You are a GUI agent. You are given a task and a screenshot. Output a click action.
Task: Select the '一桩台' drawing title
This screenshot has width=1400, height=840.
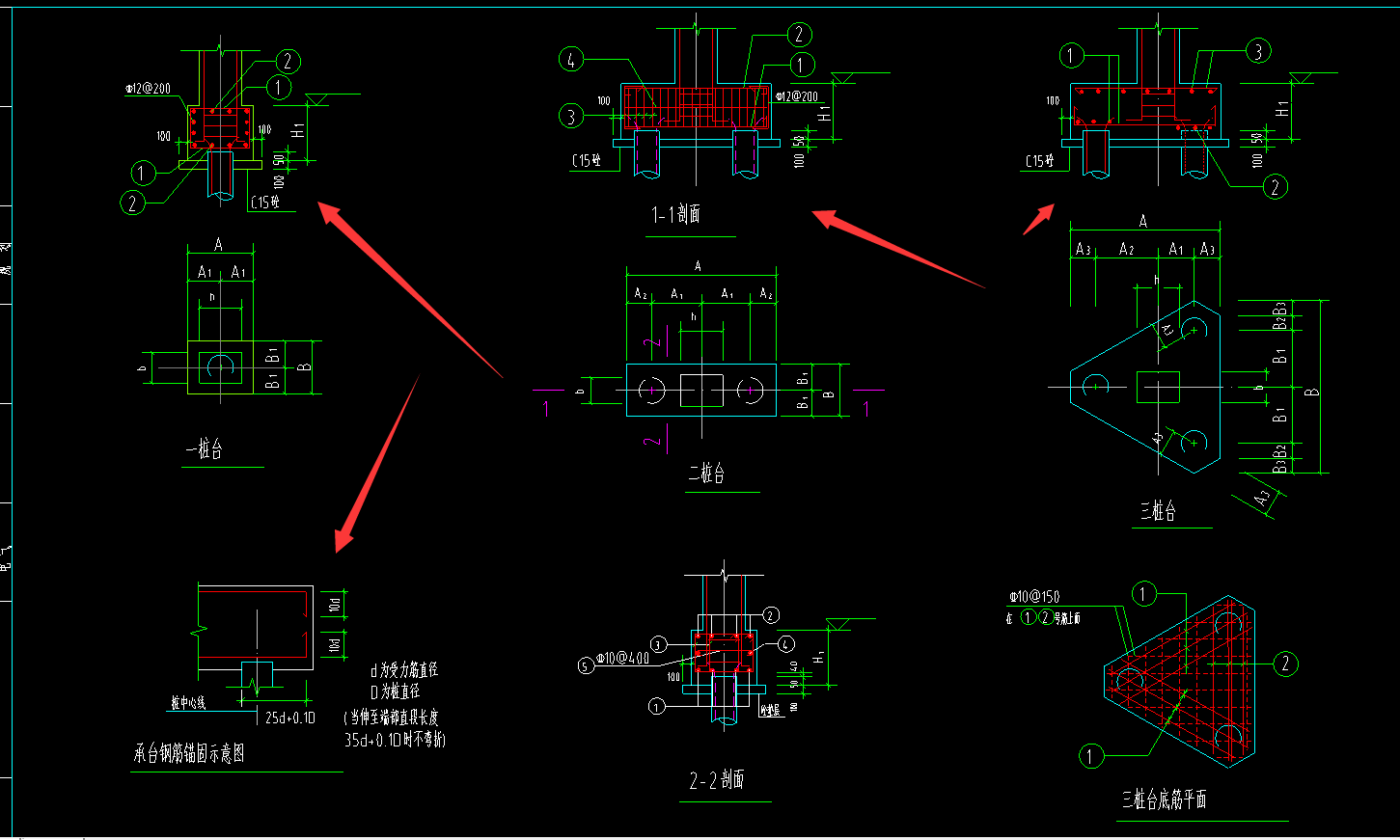coord(205,448)
